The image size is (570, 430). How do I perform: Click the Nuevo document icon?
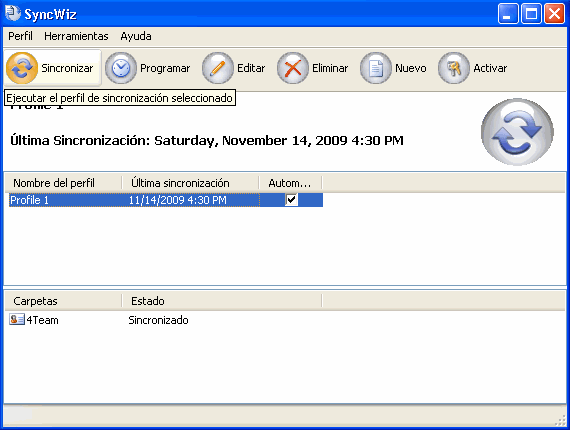coord(376,68)
